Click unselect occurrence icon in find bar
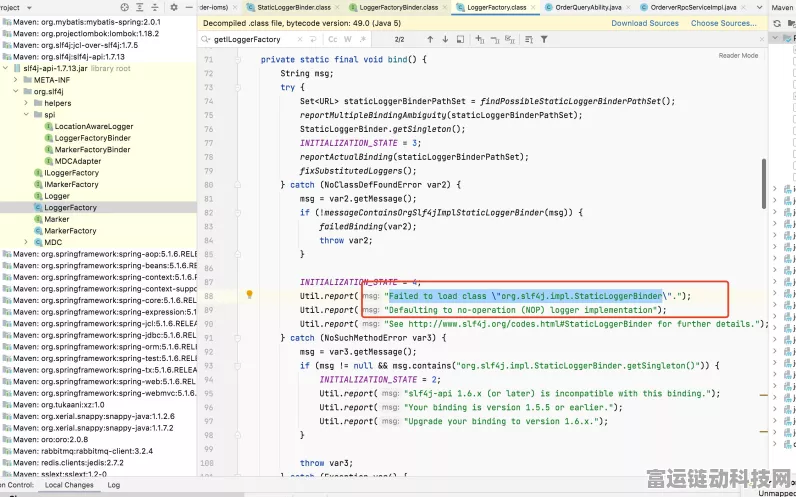This screenshot has width=796, height=497. [494, 40]
